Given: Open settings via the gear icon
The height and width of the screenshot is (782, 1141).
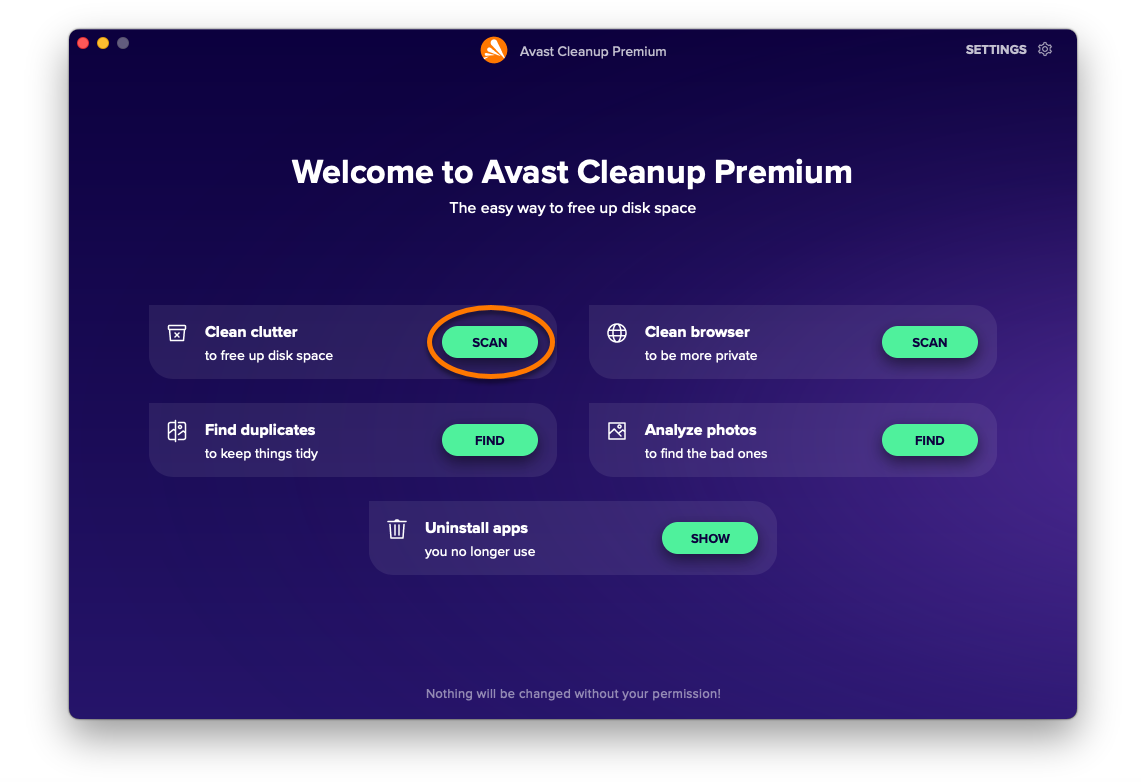Looking at the screenshot, I should click(1045, 49).
